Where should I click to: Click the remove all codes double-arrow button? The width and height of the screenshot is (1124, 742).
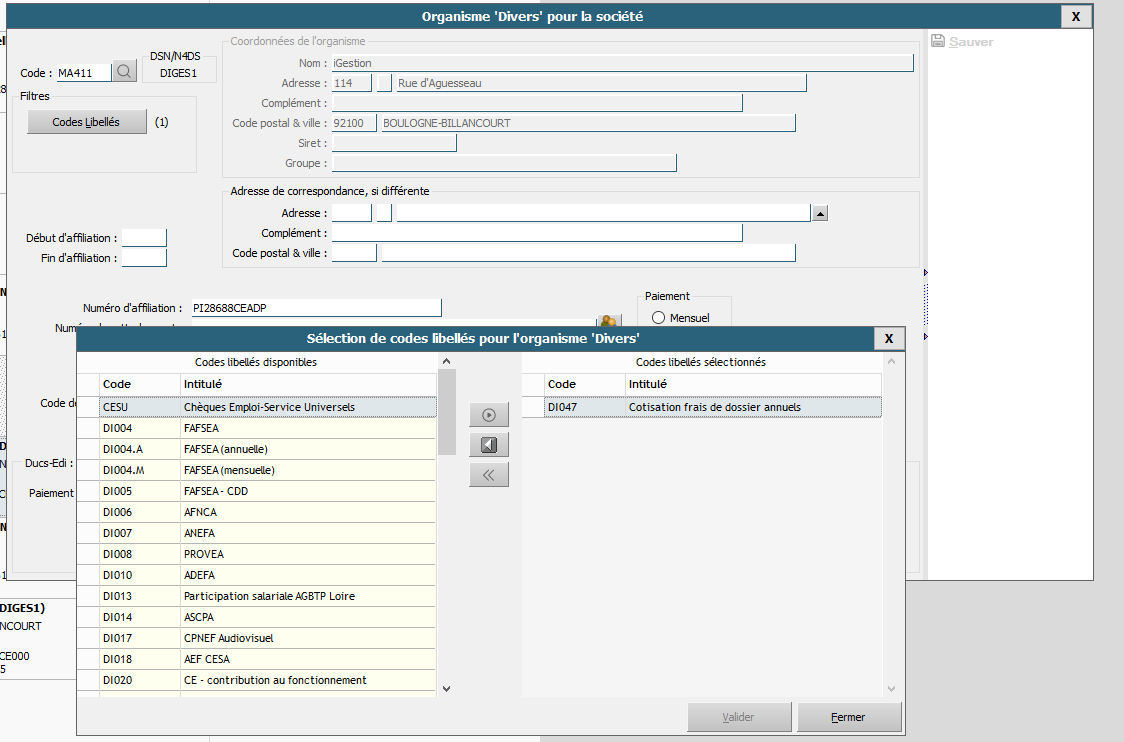click(x=489, y=475)
